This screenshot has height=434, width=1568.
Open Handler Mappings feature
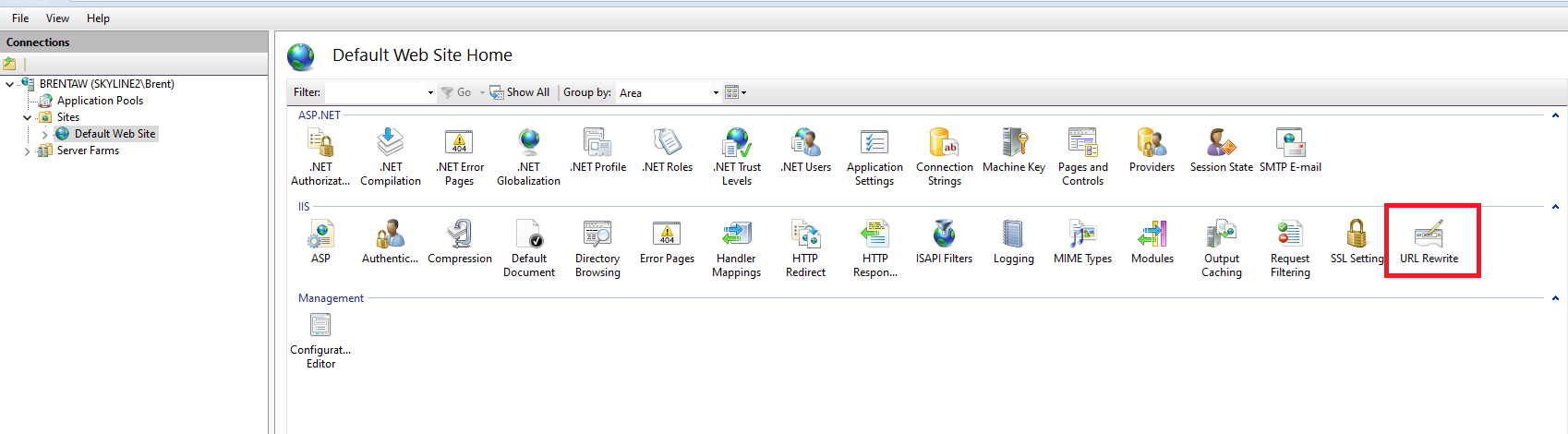click(737, 248)
